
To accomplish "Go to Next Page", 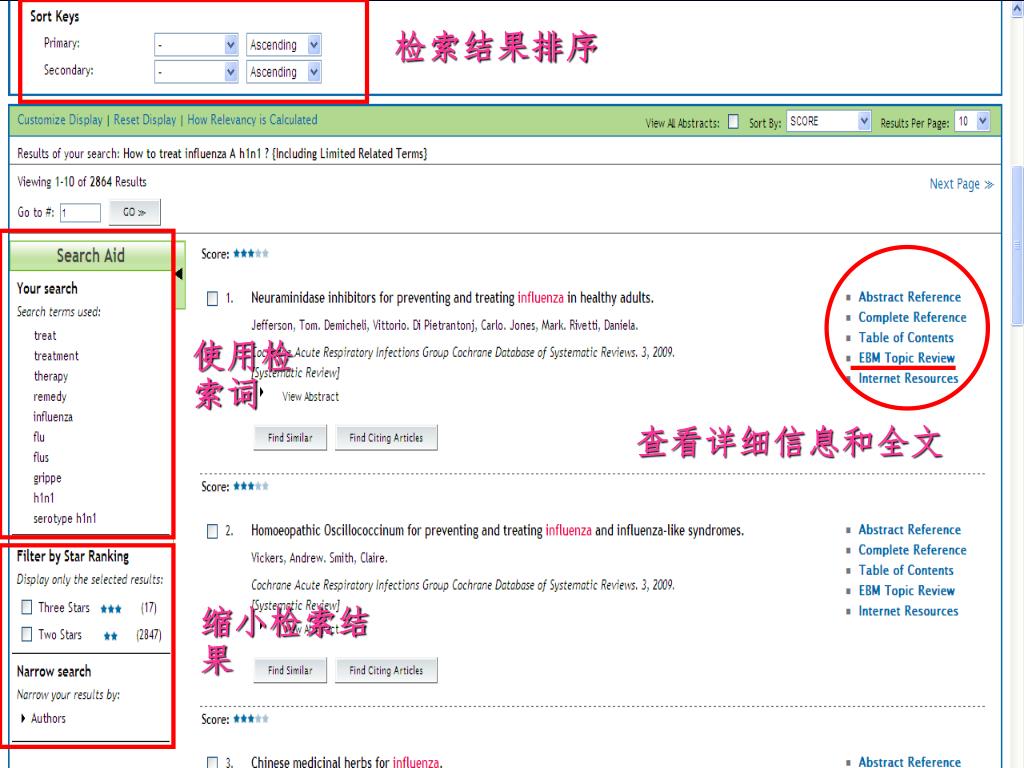I will click(961, 184).
